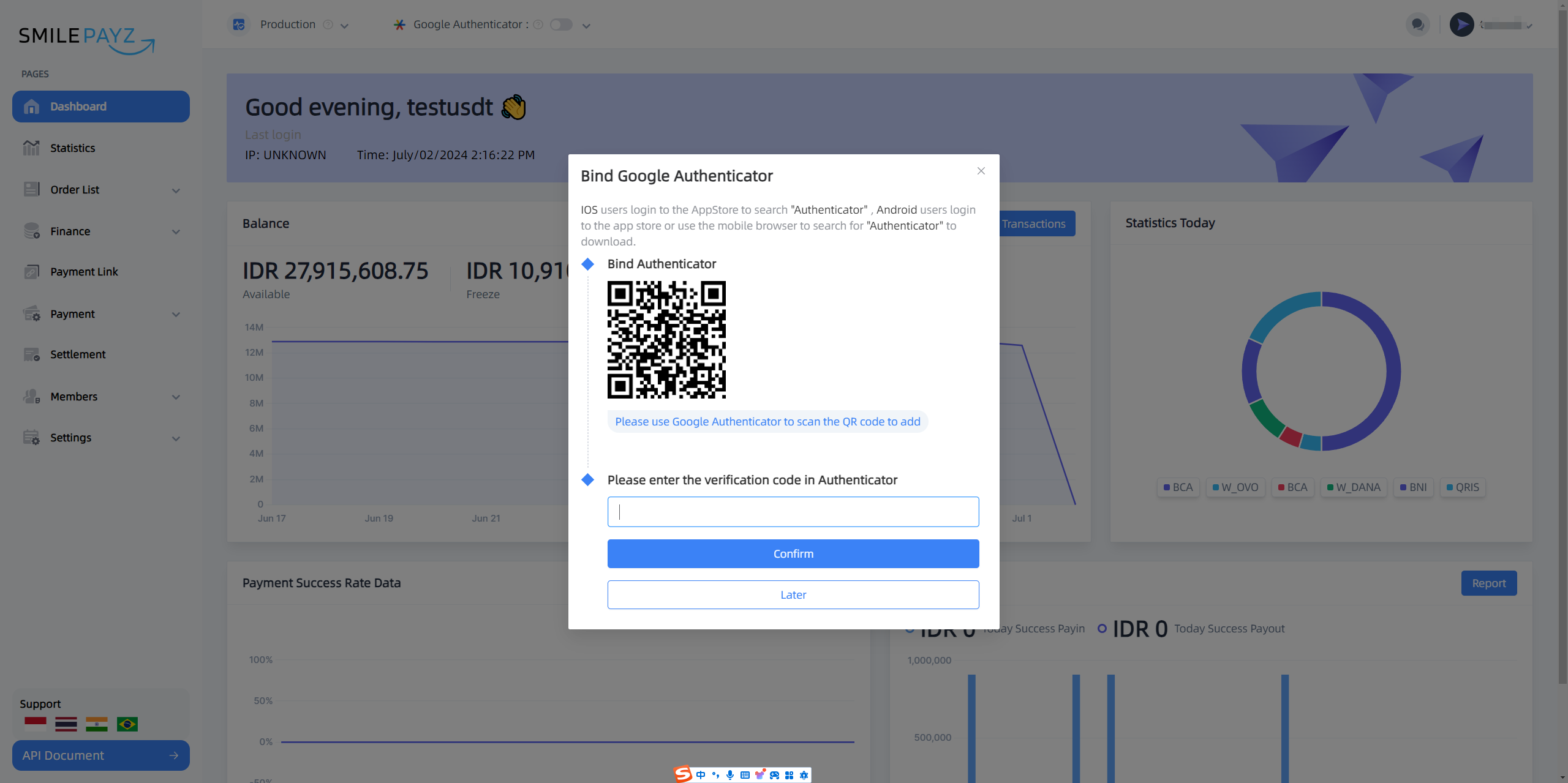Toggle Chinese input mode in IME bar
The width and height of the screenshot is (1568, 783).
pyautogui.click(x=701, y=775)
